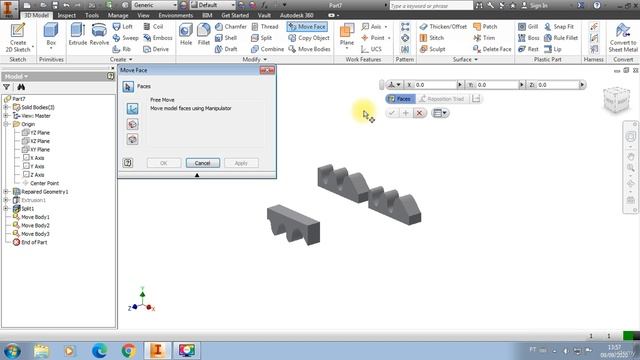Expand Split1 feature node
640x360 pixels.
point(6,209)
